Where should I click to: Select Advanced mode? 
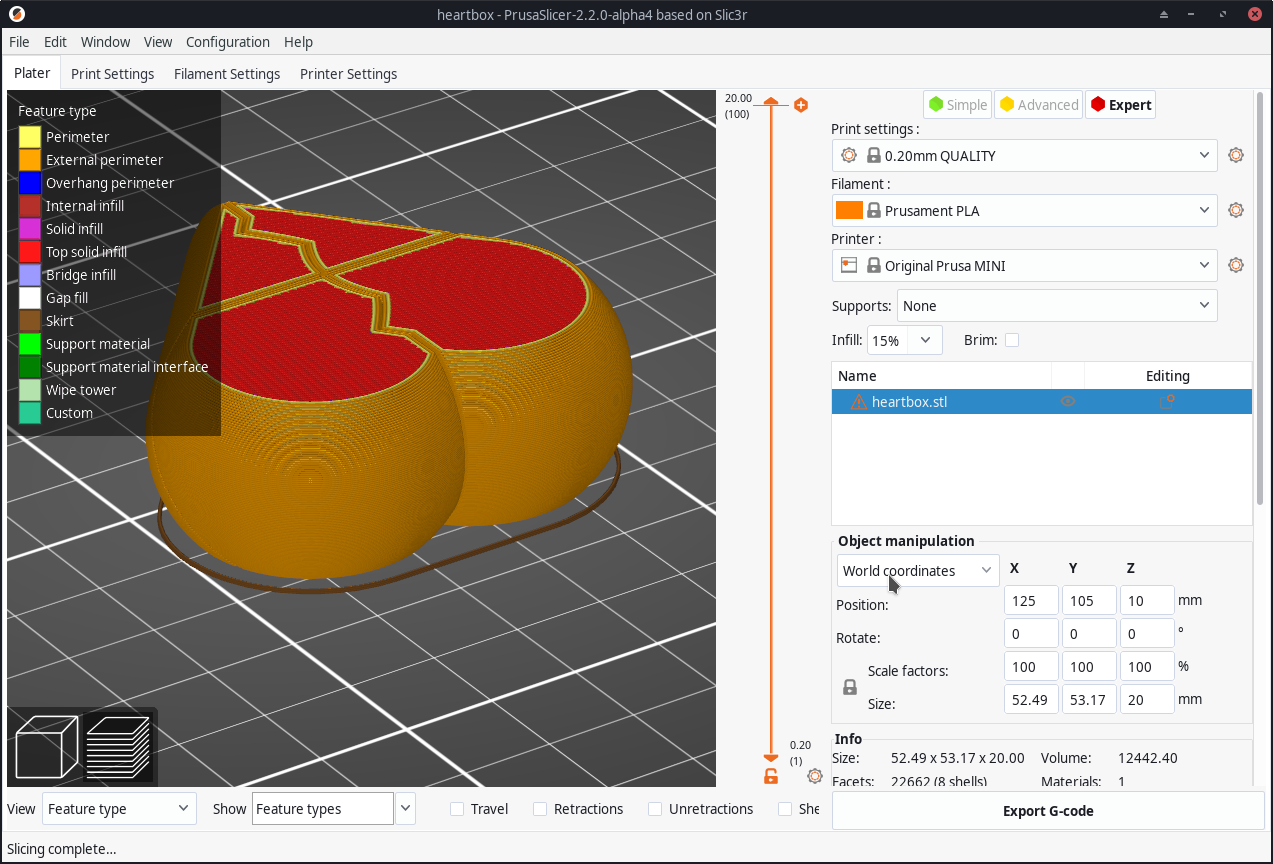(1038, 105)
